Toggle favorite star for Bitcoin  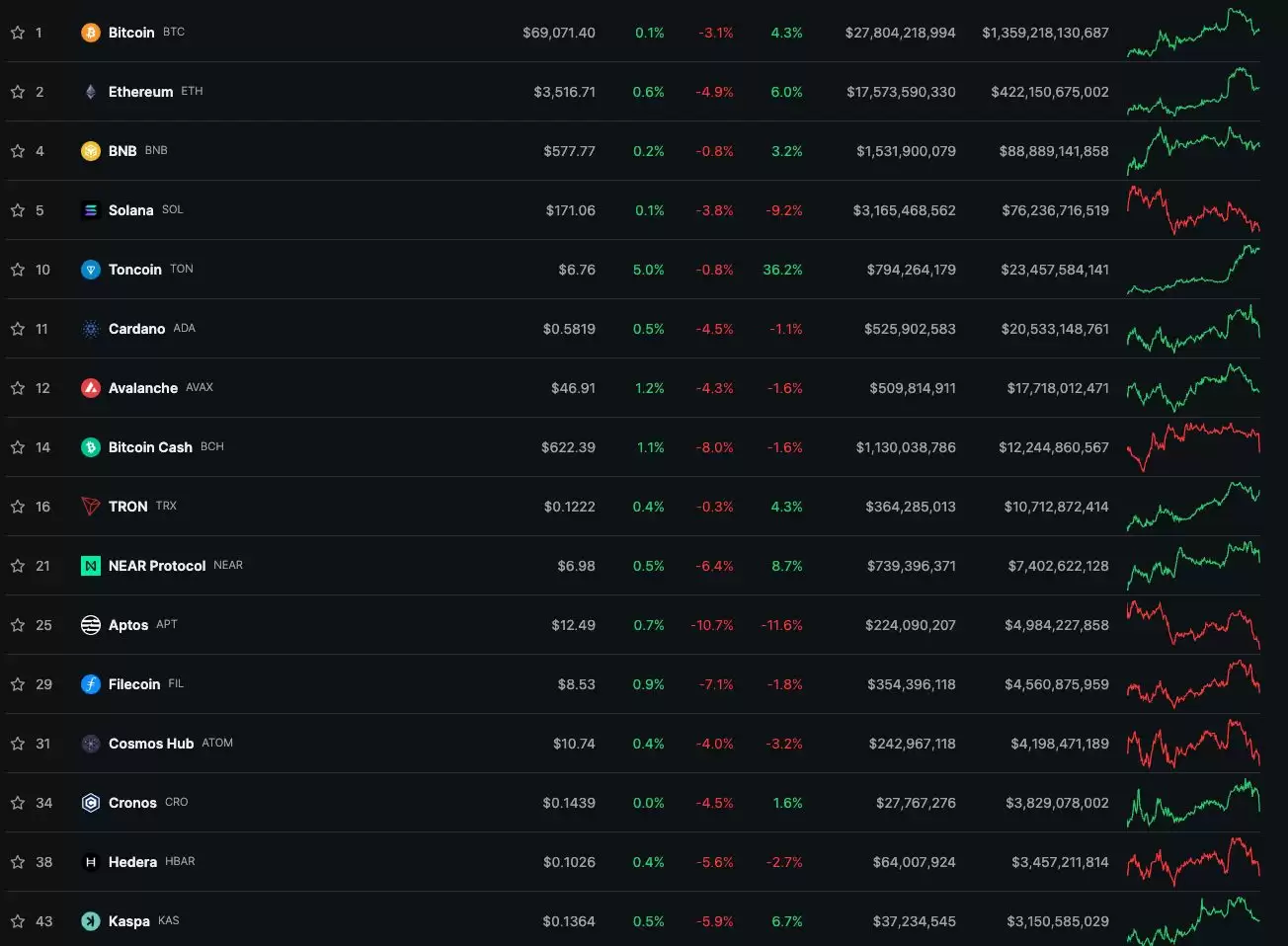coord(18,33)
